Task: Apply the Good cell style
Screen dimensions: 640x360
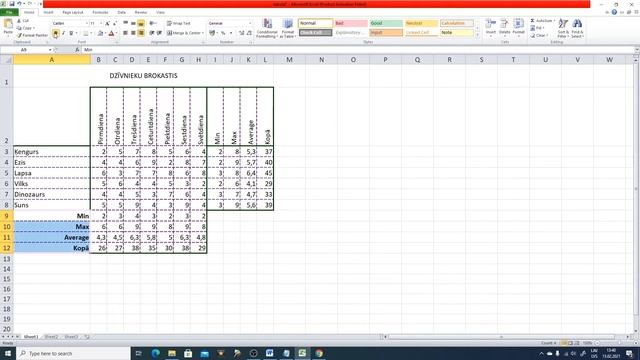Action: [x=386, y=23]
